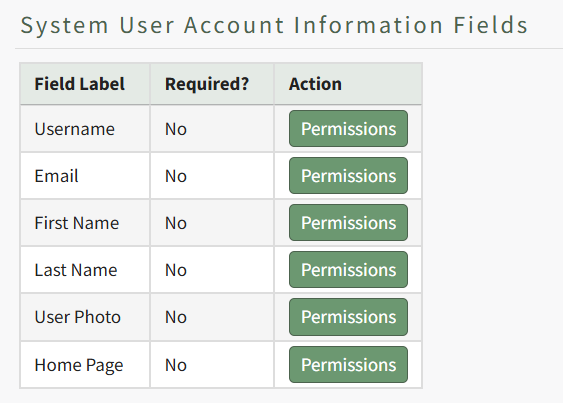
Task: Open Permissions for the User Photo field
Action: pyautogui.click(x=348, y=317)
